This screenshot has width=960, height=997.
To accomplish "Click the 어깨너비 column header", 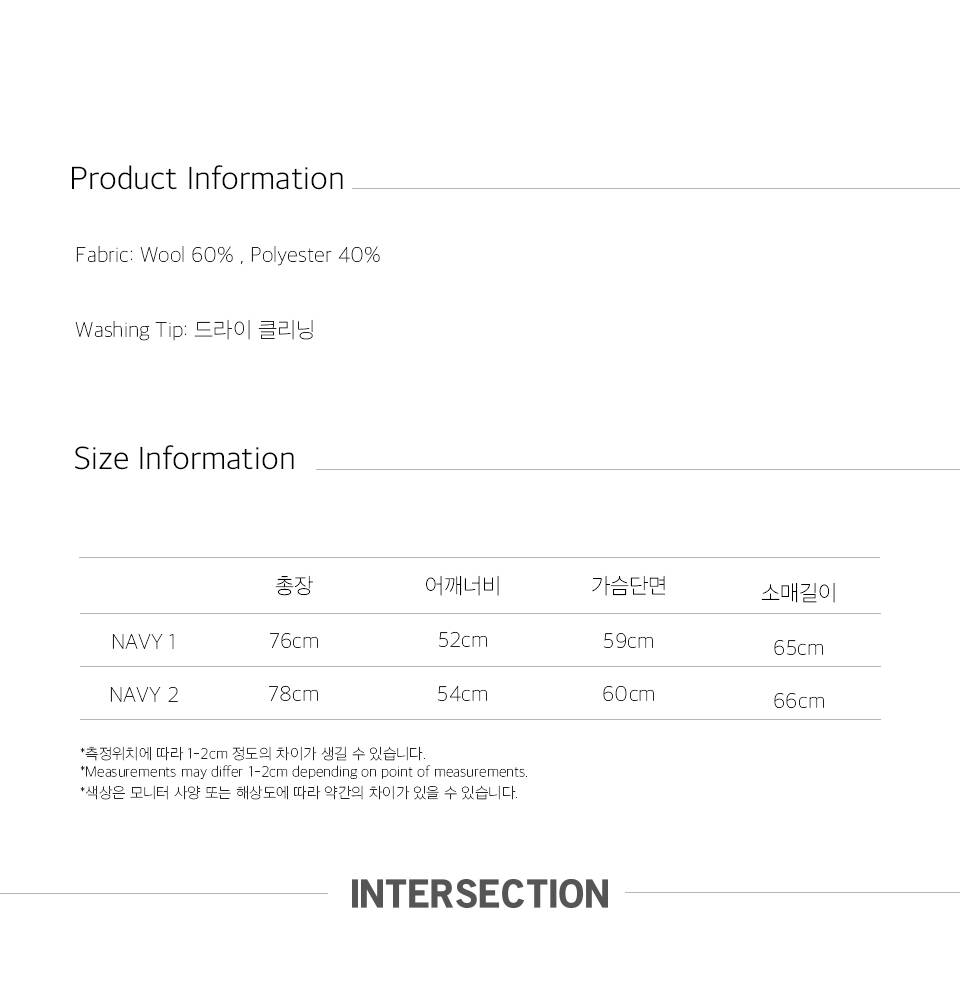I will (x=462, y=586).
